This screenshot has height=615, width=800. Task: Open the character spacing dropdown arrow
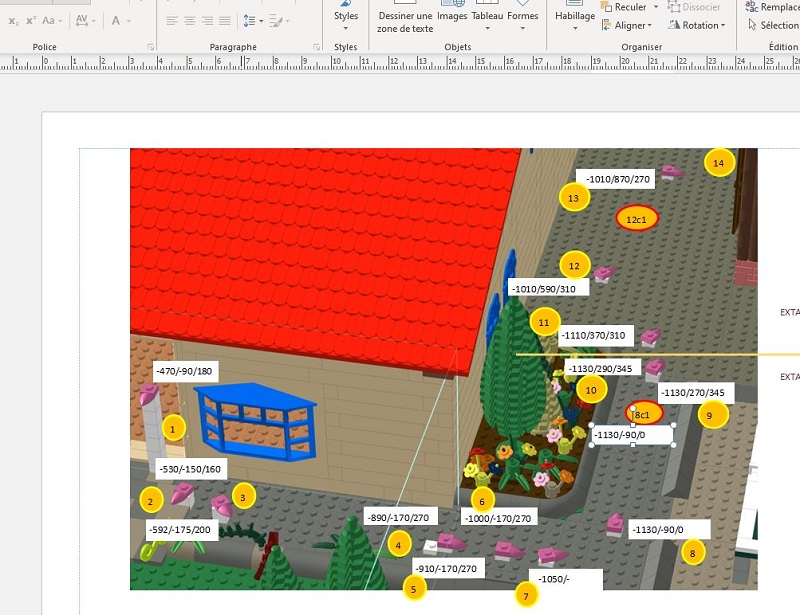point(93,21)
